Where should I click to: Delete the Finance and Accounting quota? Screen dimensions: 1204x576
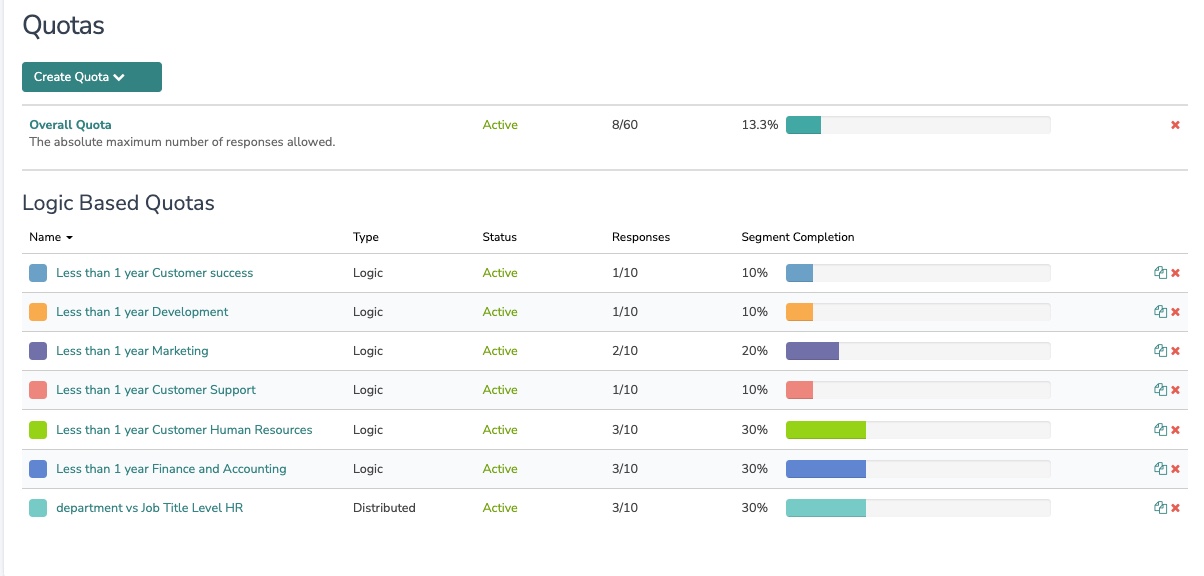(1176, 469)
